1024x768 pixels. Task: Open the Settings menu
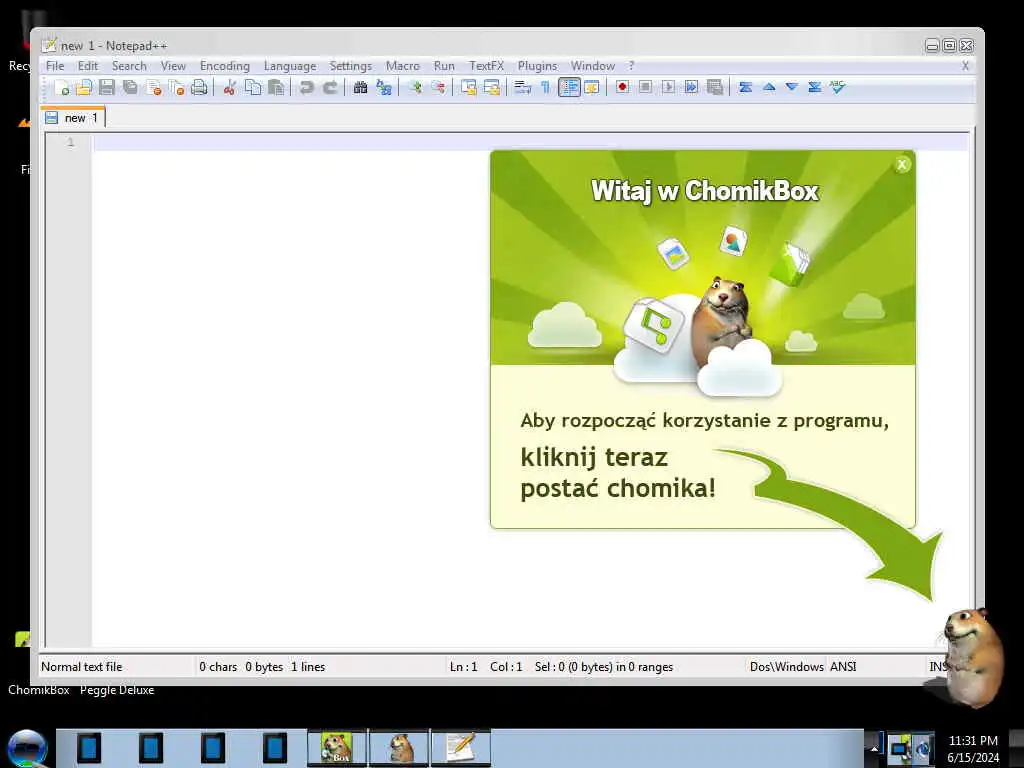point(351,66)
